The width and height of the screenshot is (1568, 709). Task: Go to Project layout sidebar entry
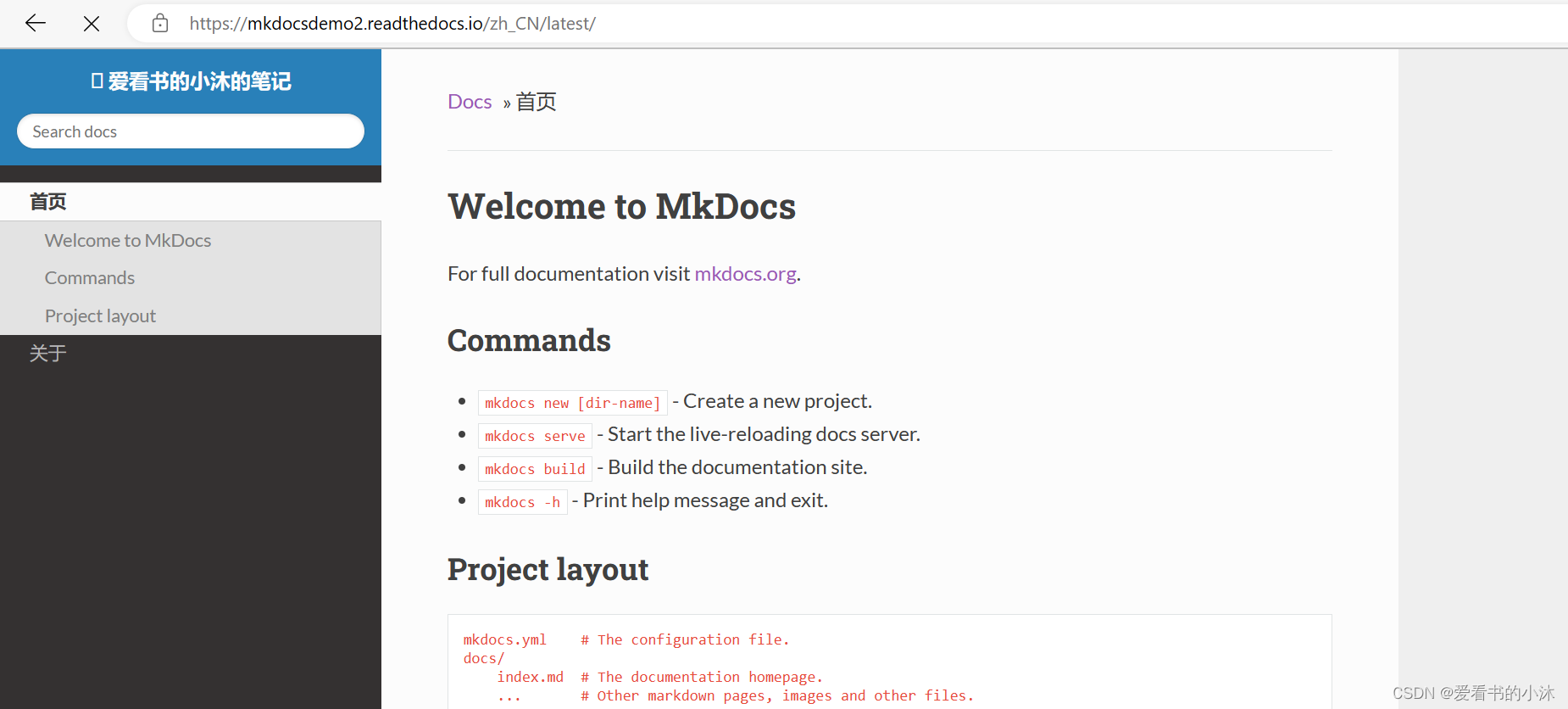click(x=100, y=316)
